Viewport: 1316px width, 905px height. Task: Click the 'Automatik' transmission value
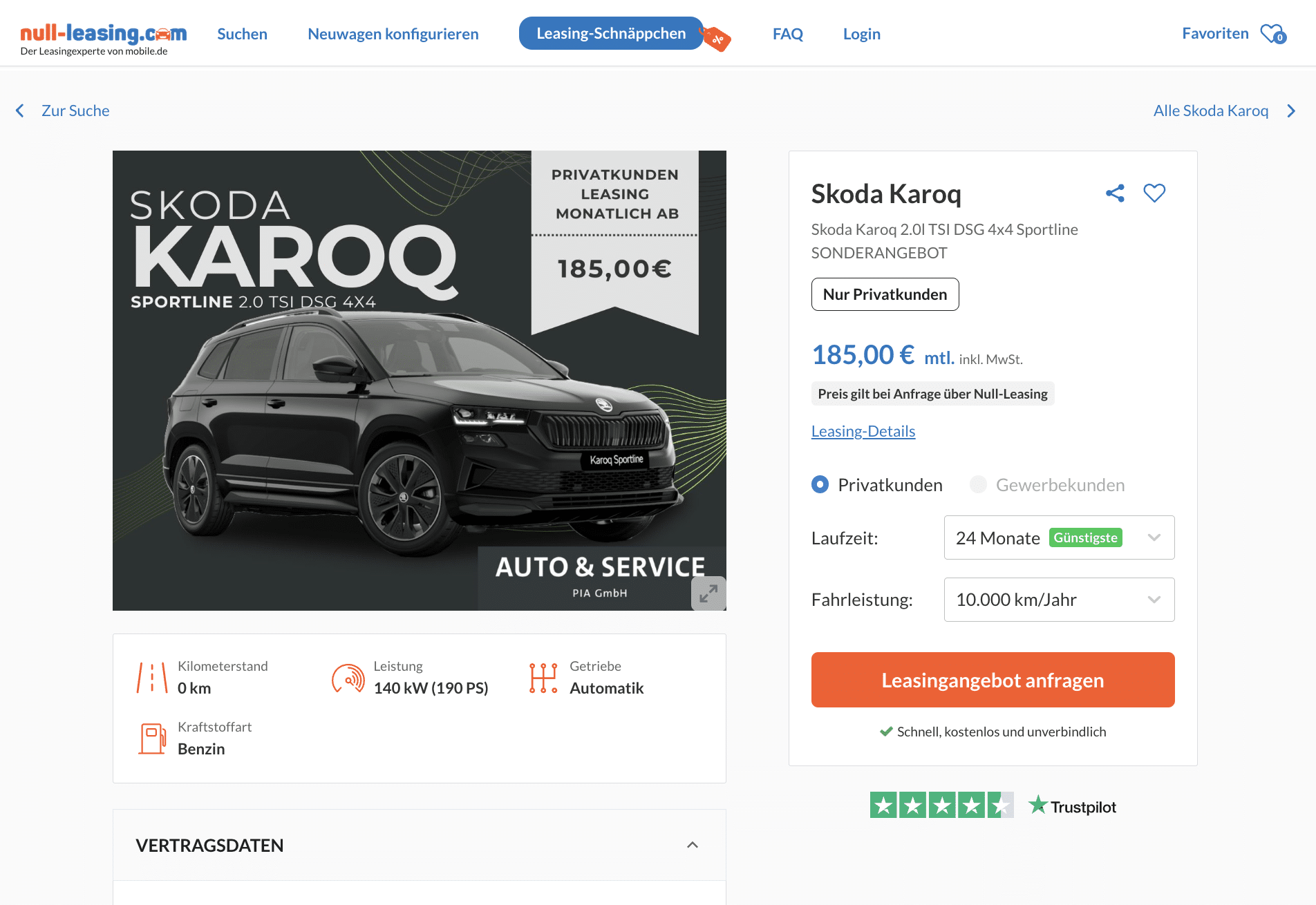(606, 688)
